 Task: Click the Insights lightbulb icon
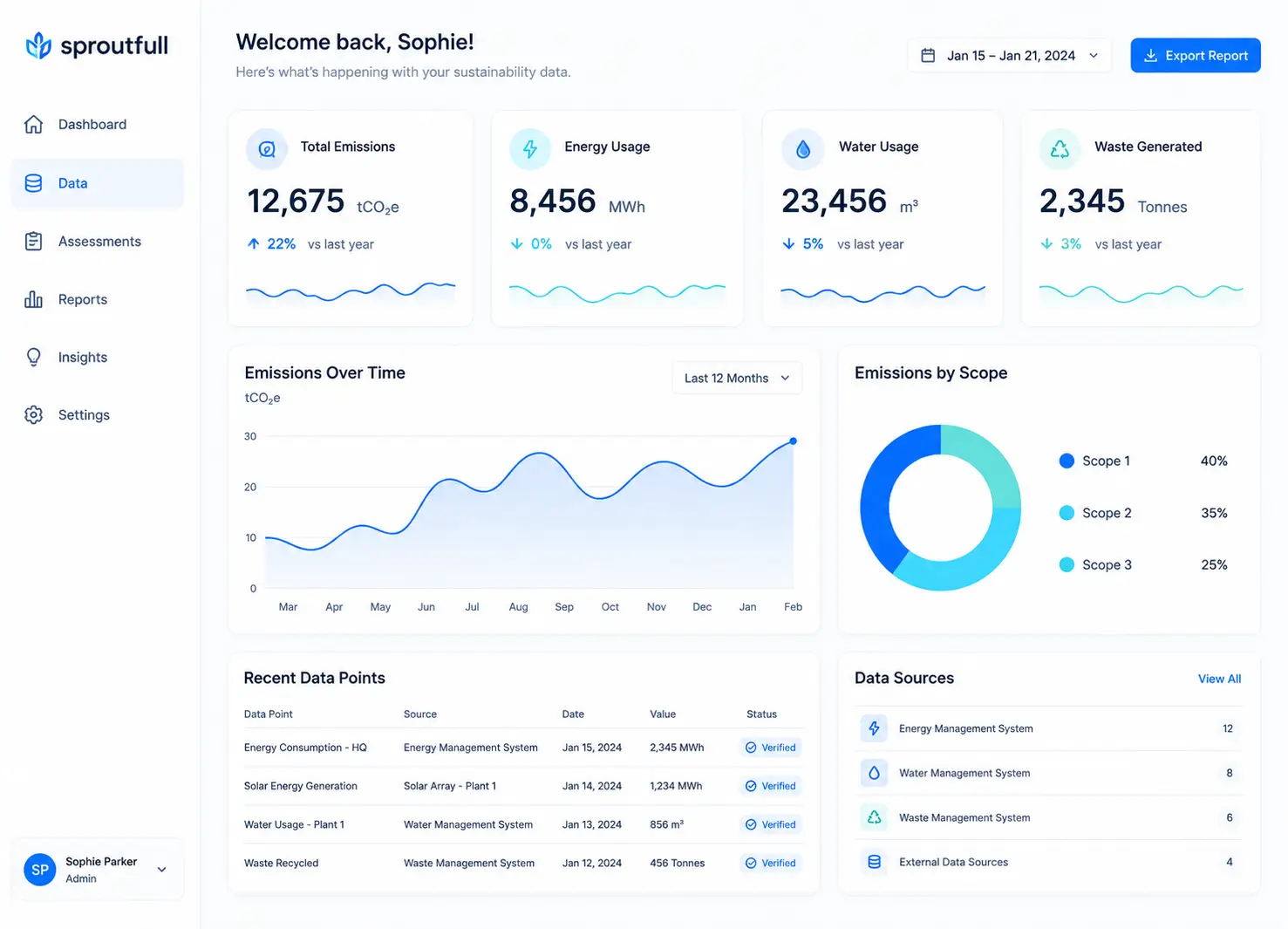pos(33,358)
